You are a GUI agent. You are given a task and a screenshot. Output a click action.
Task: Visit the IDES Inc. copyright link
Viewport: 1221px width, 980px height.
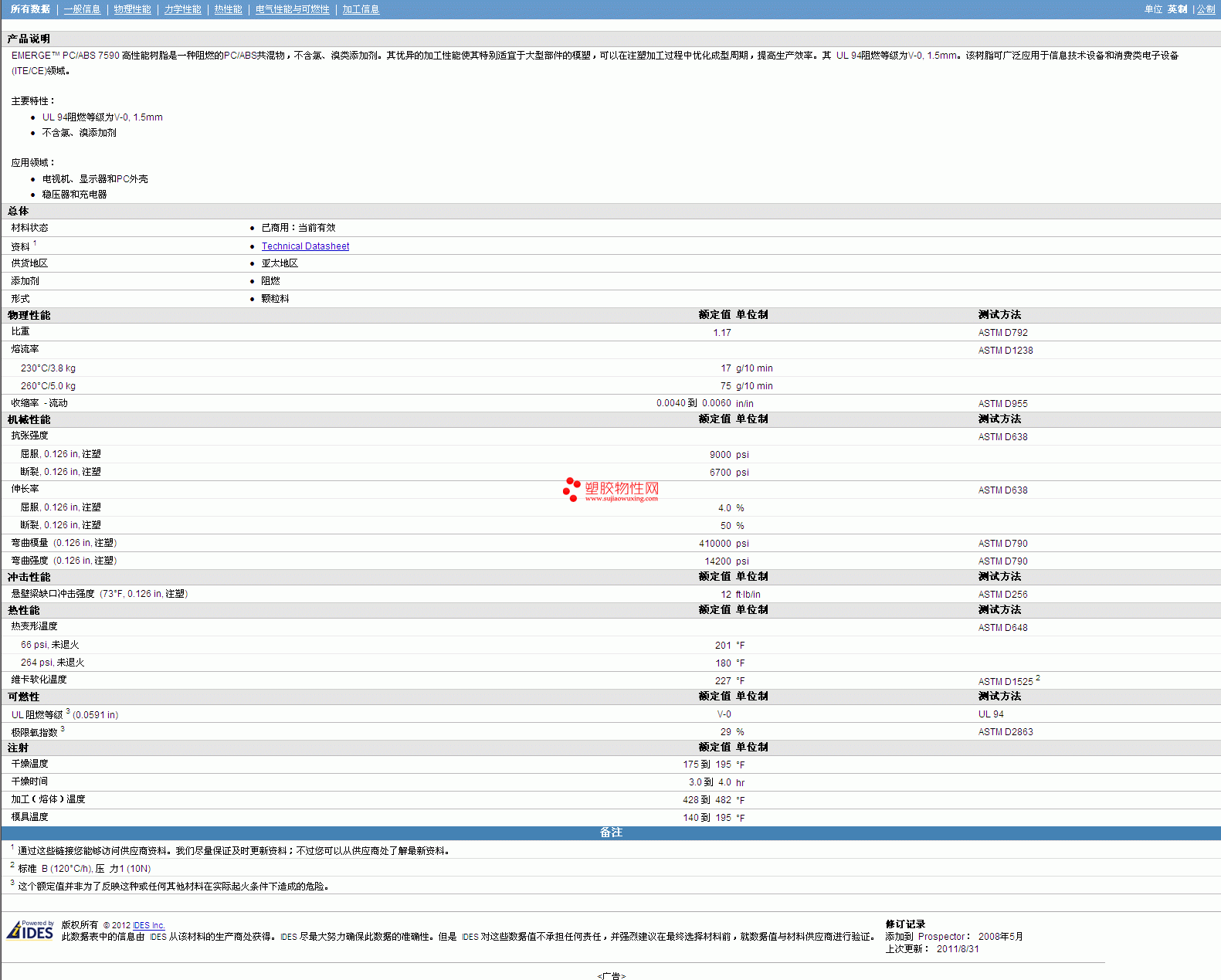148,925
